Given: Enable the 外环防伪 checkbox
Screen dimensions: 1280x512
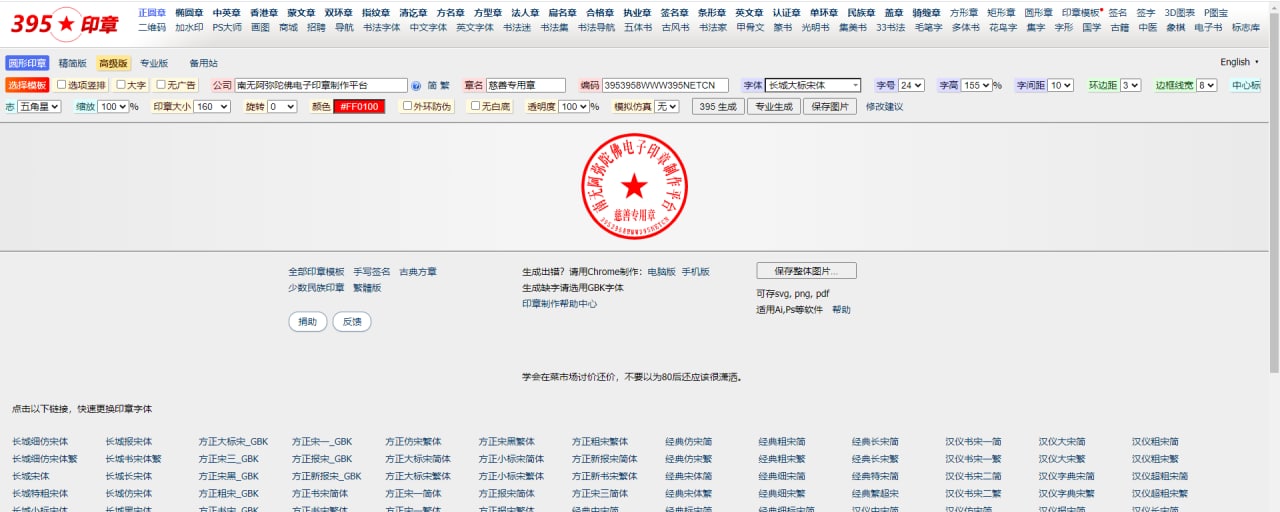Looking at the screenshot, I should [x=407, y=106].
